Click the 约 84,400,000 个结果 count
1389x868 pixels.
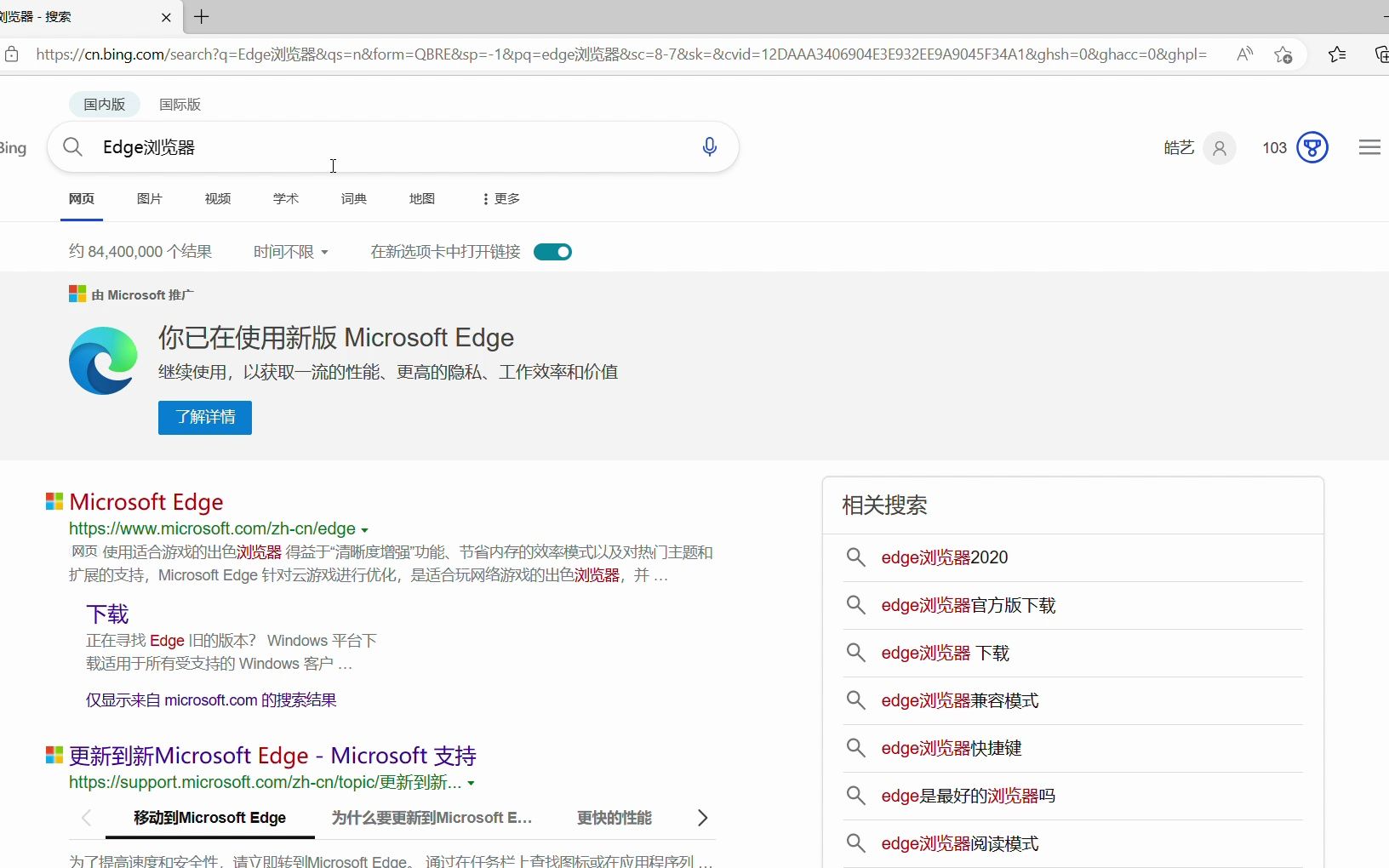pos(140,252)
